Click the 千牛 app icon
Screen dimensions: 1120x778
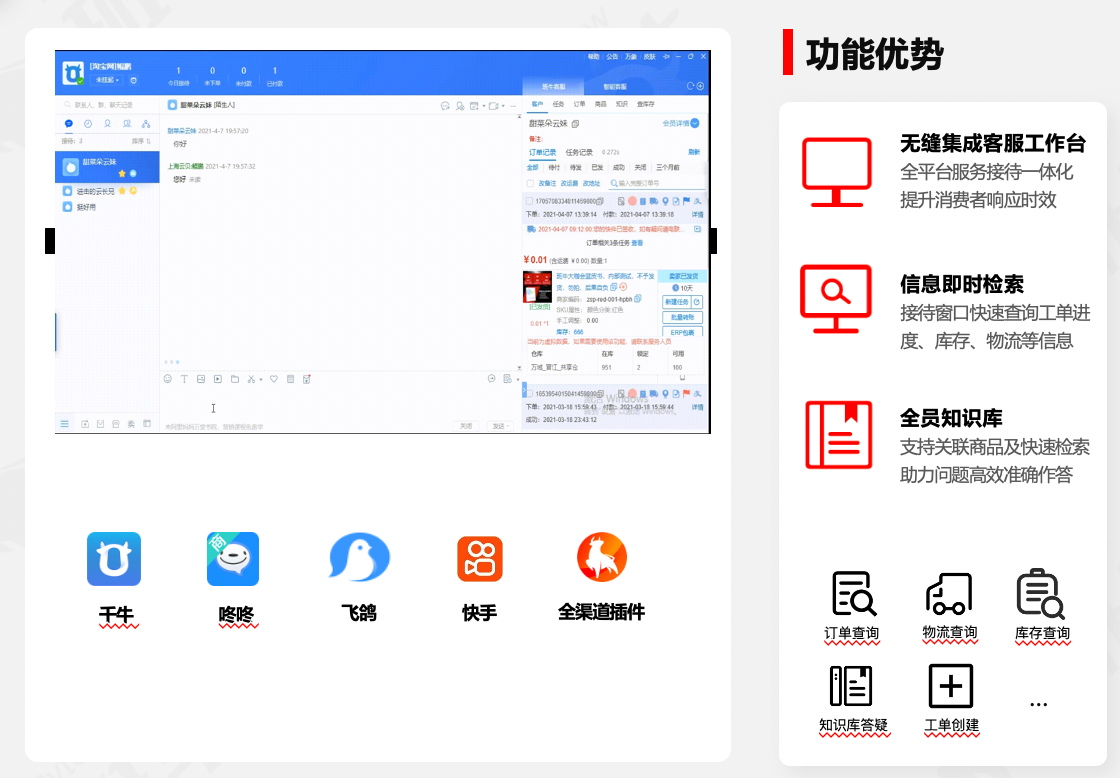coord(113,559)
